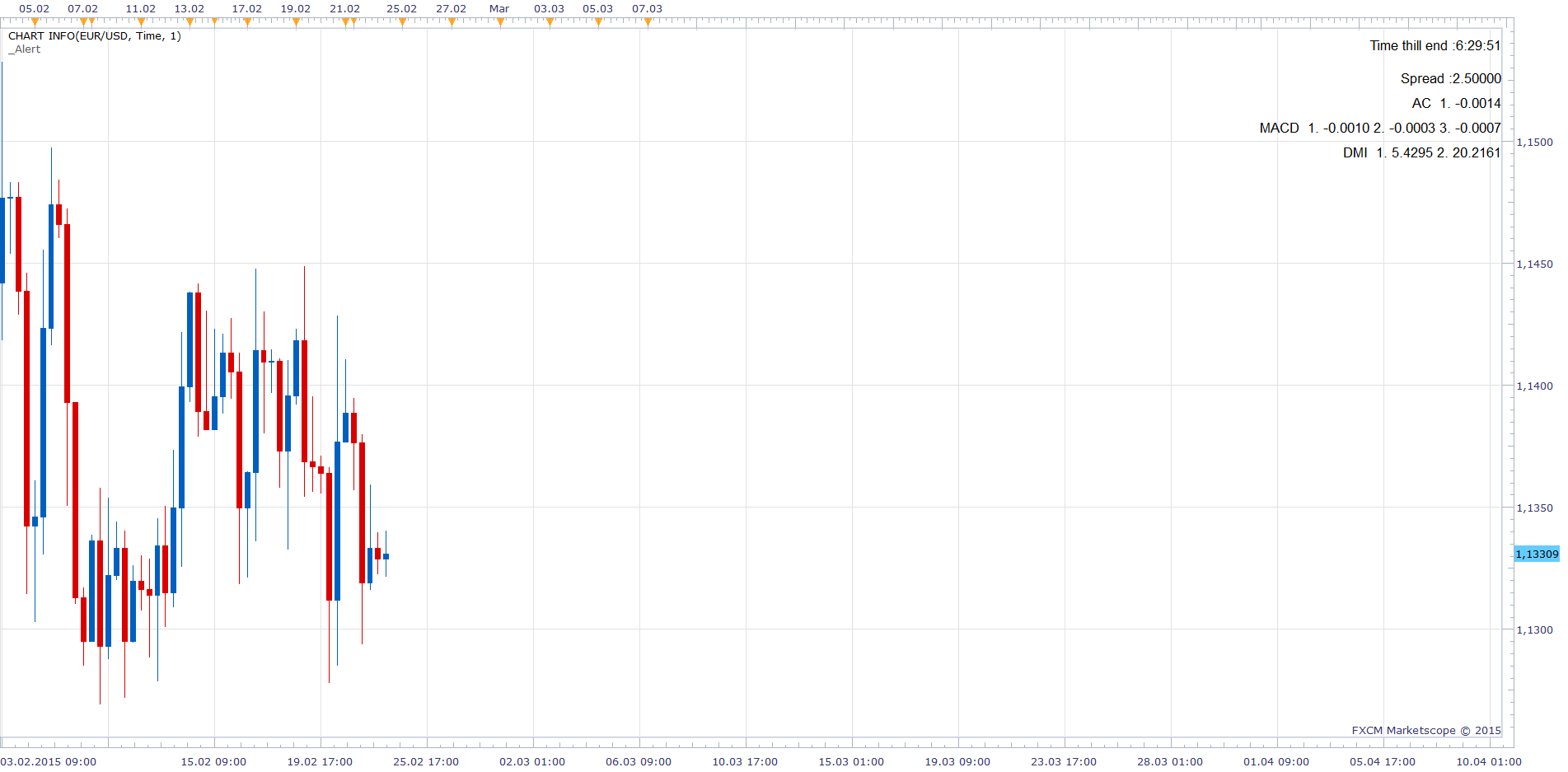
Task: Click the orange marker under 11.02
Action: (x=141, y=22)
